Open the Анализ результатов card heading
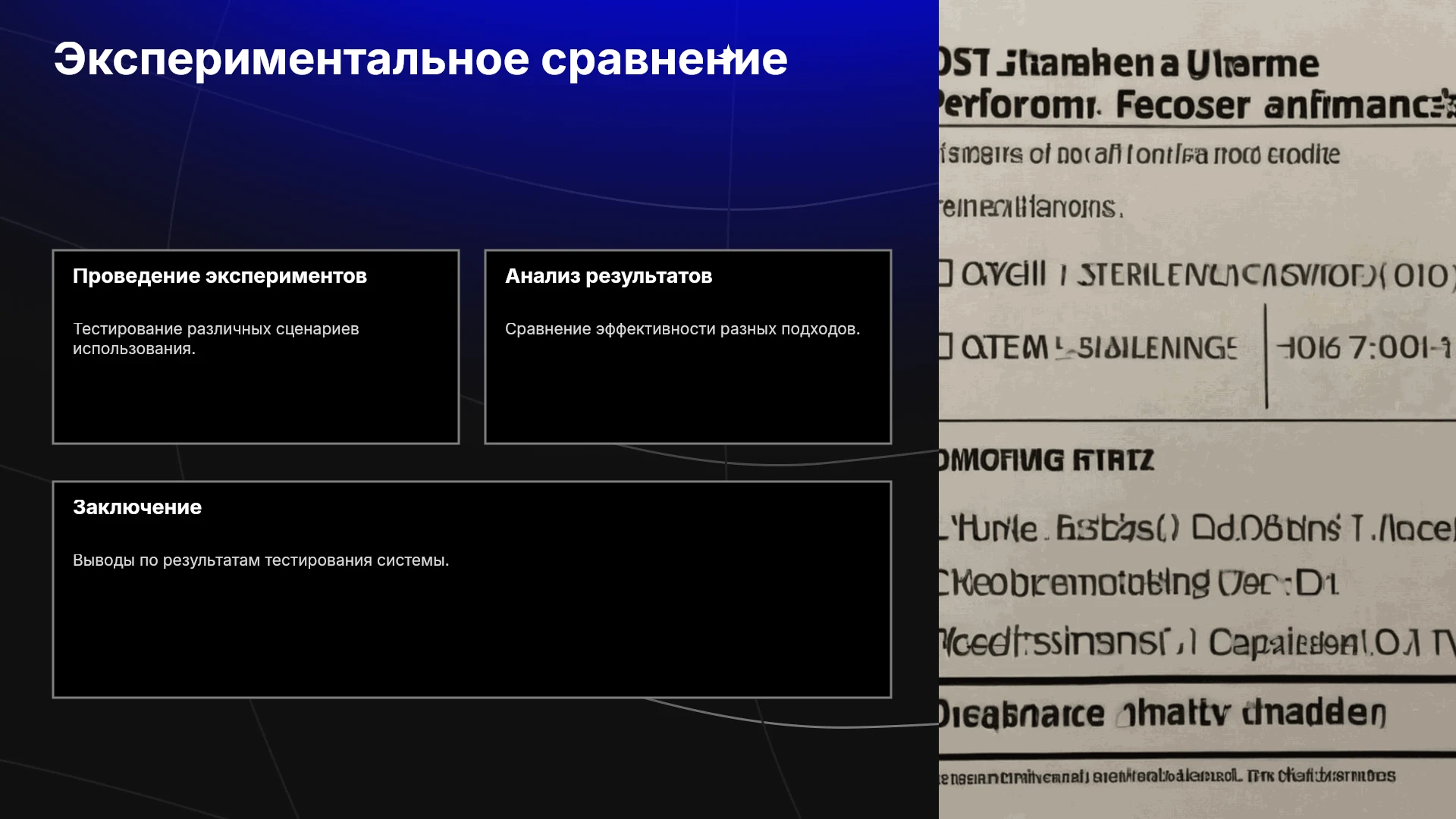Image resolution: width=1456 pixels, height=819 pixels. 609,276
